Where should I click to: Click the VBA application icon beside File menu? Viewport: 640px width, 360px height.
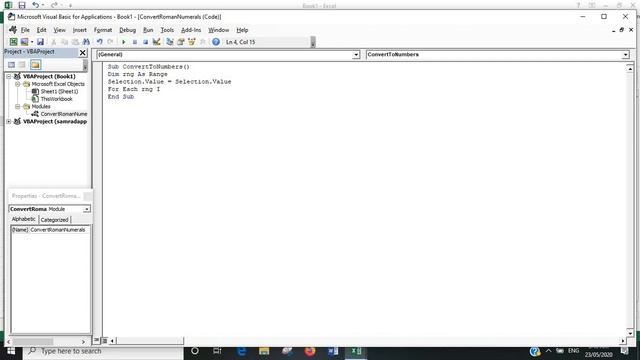point(13,30)
